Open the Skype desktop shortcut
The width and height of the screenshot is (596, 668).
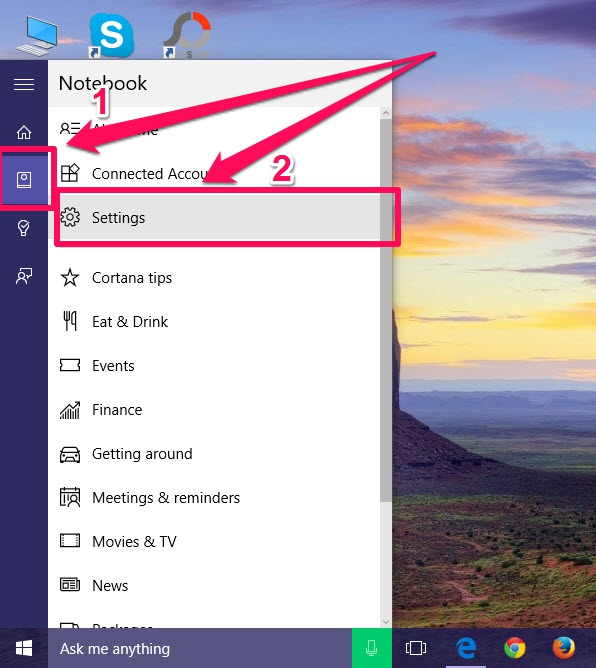pyautogui.click(x=111, y=35)
